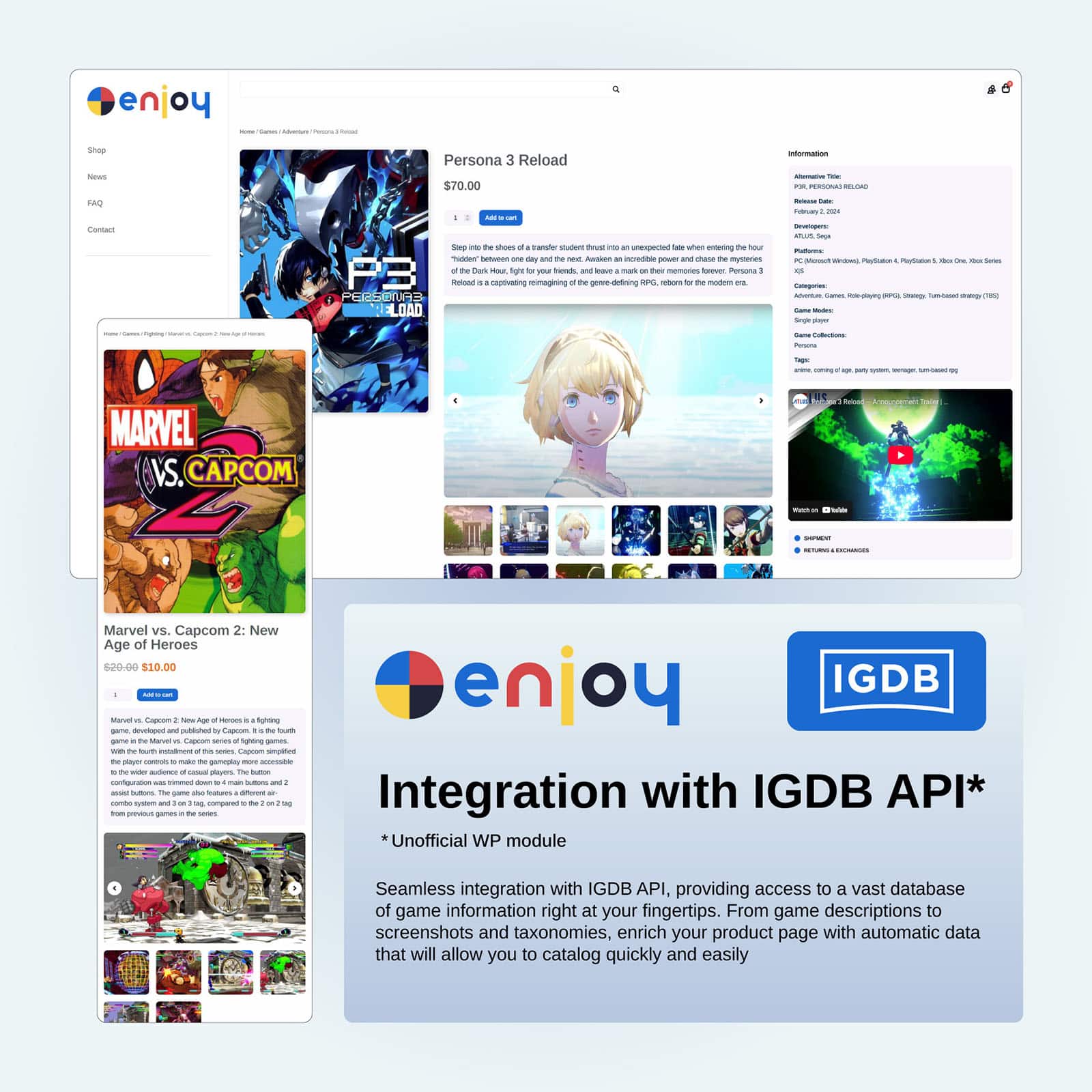The height and width of the screenshot is (1092, 1092).
Task: Open the Shop menu item
Action: [x=96, y=150]
